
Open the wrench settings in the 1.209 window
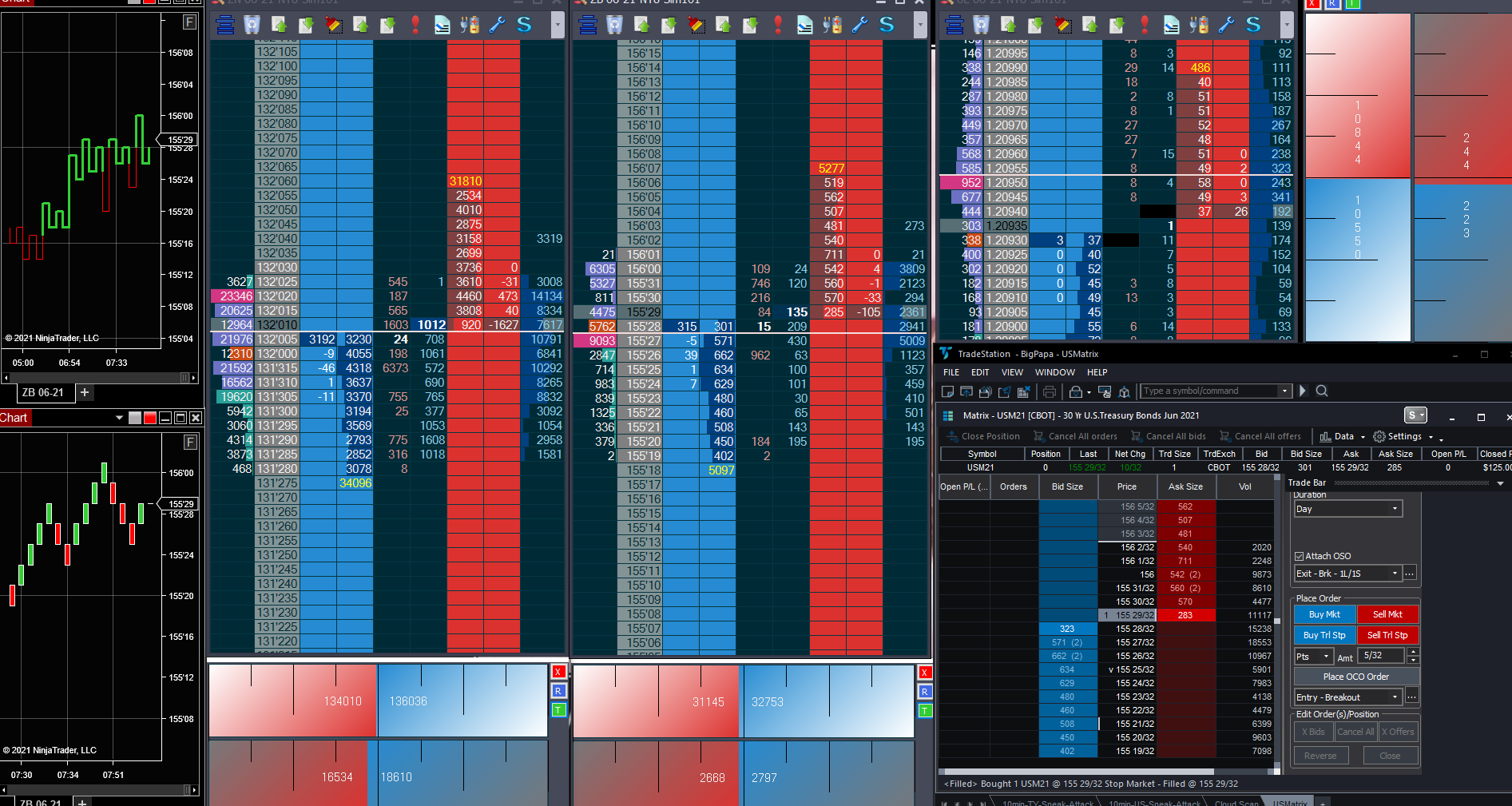[x=1226, y=26]
